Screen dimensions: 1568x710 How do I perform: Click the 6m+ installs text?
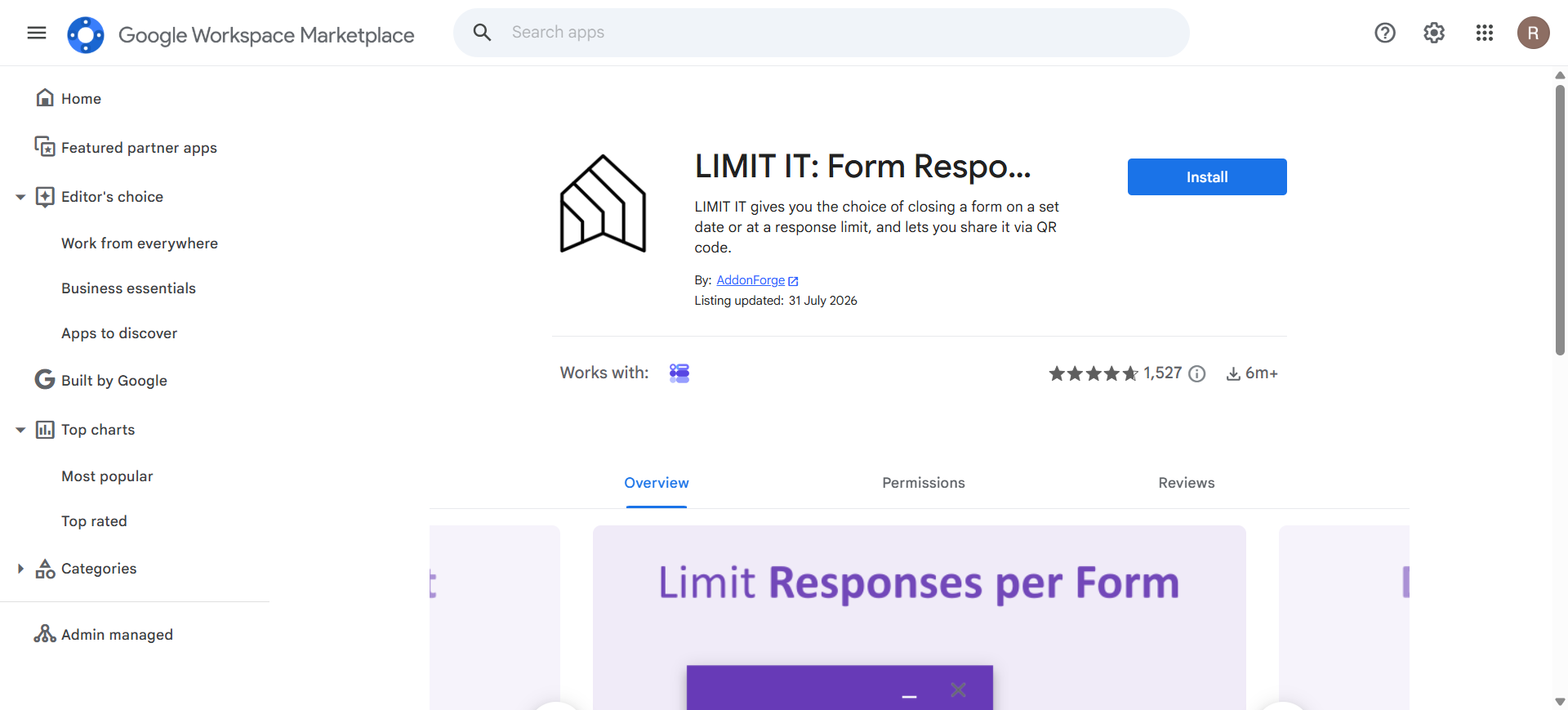click(1262, 373)
